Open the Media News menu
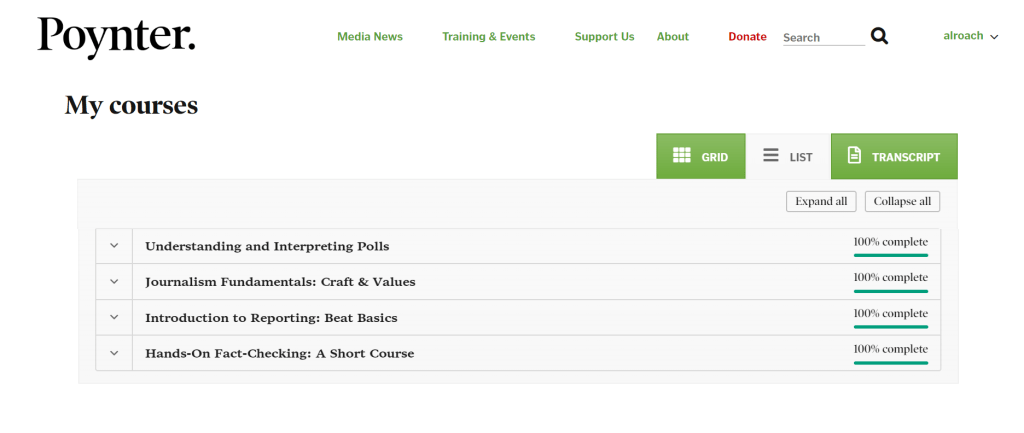Image resolution: width=1024 pixels, height=433 pixels. click(370, 37)
